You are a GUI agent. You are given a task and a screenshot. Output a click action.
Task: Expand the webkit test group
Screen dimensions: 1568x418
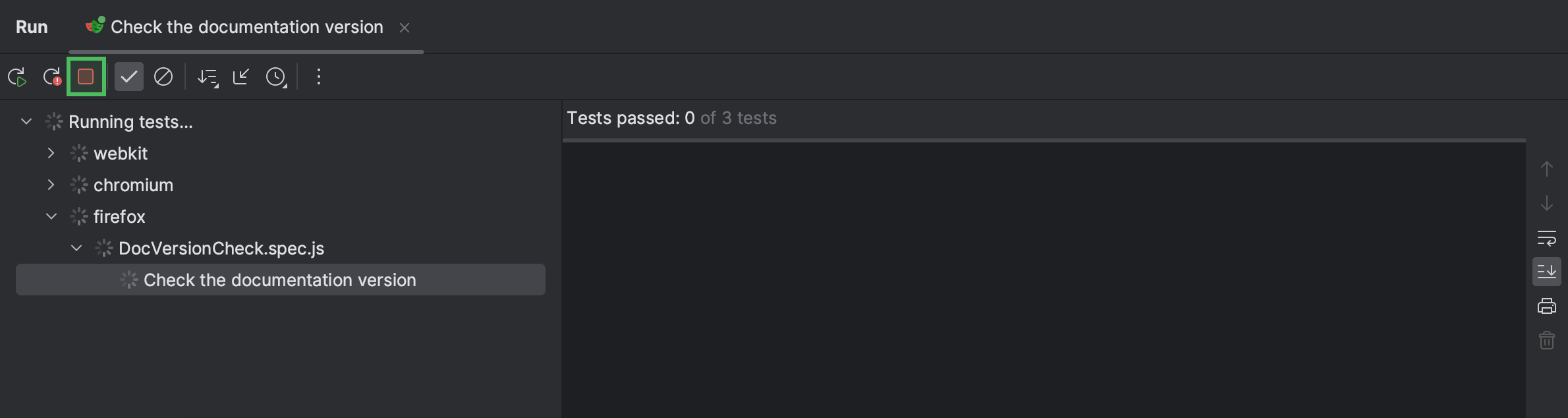tap(51, 153)
